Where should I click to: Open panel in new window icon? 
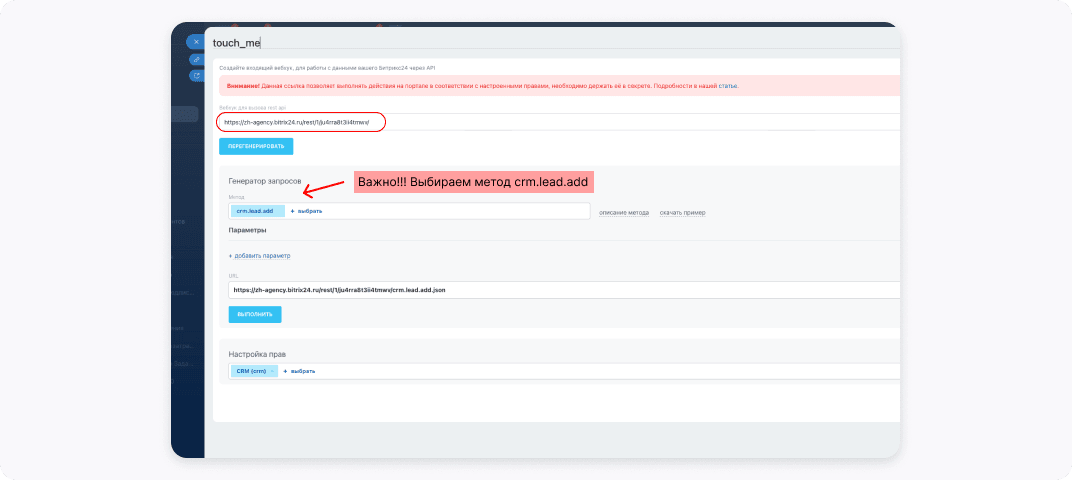click(x=197, y=76)
